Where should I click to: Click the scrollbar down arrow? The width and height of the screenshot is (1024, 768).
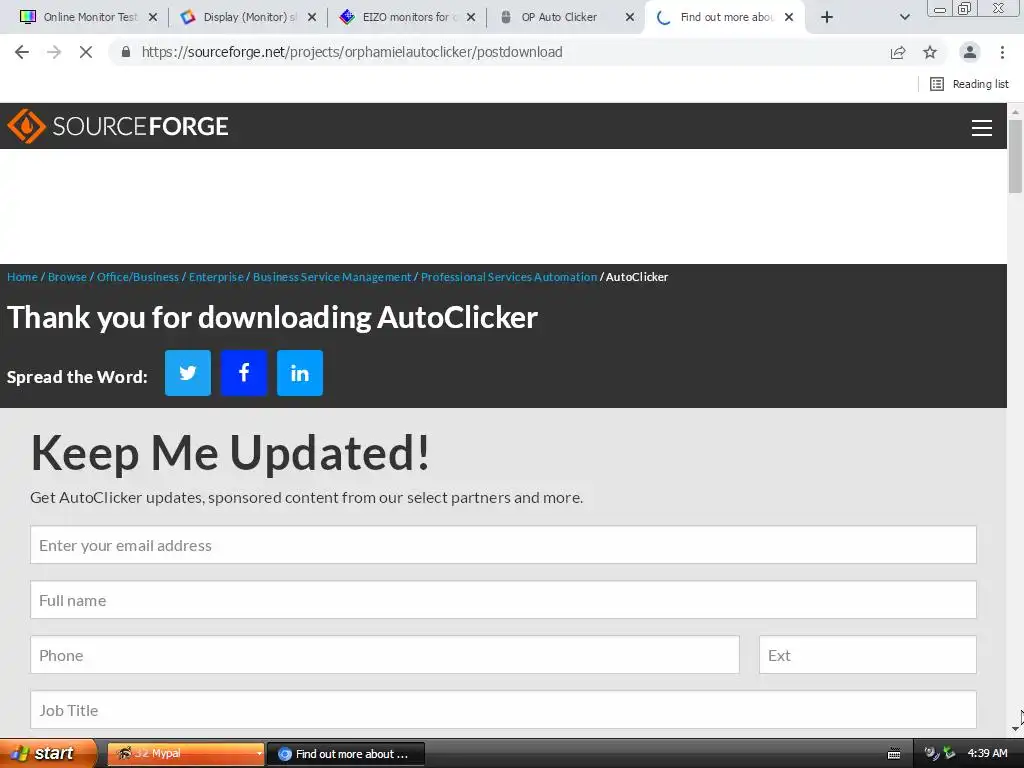tap(1015, 728)
